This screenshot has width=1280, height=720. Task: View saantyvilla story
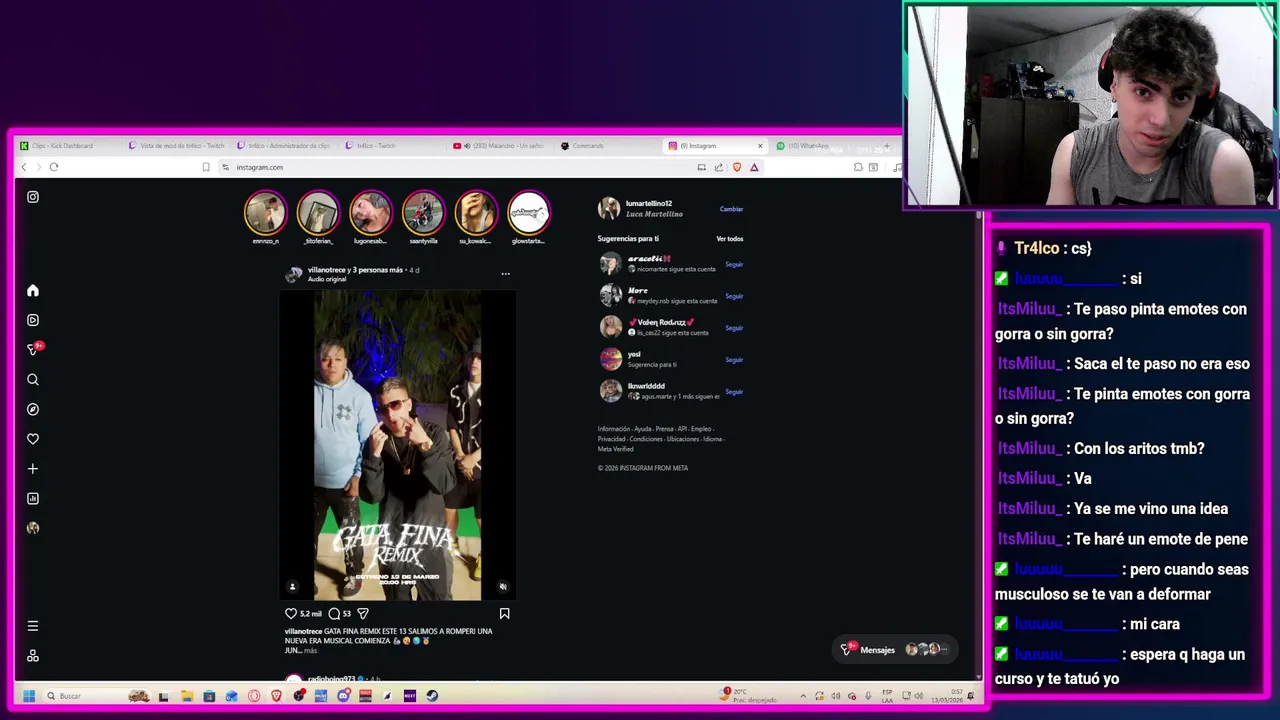click(423, 213)
